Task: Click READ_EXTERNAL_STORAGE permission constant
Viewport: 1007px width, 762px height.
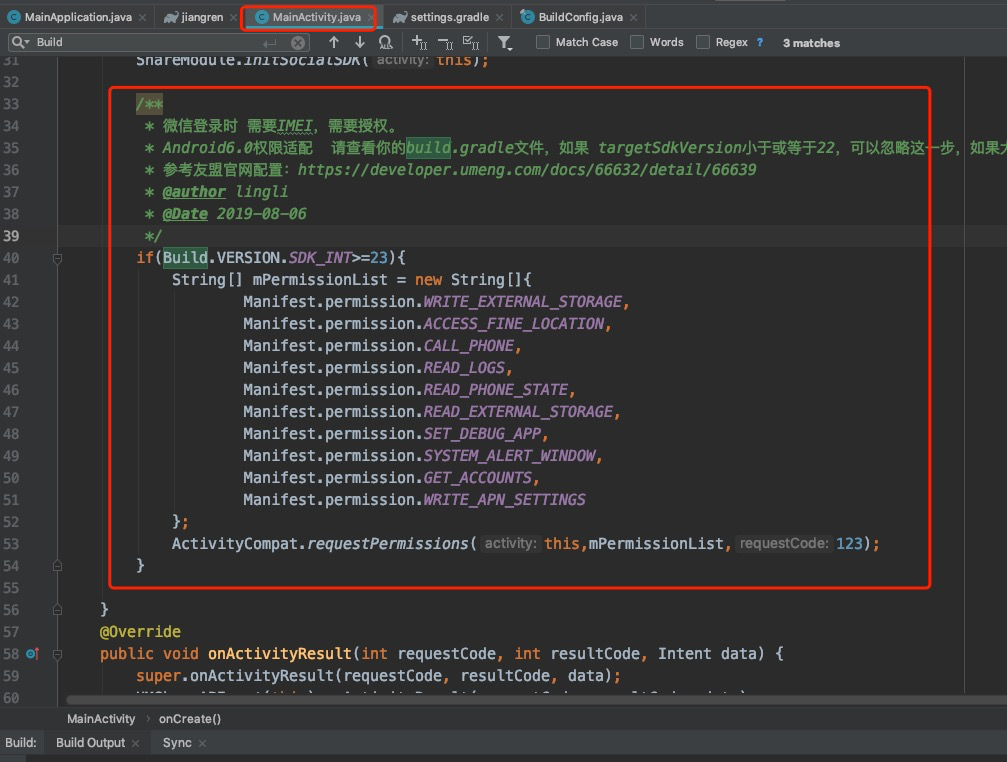Action: (518, 411)
